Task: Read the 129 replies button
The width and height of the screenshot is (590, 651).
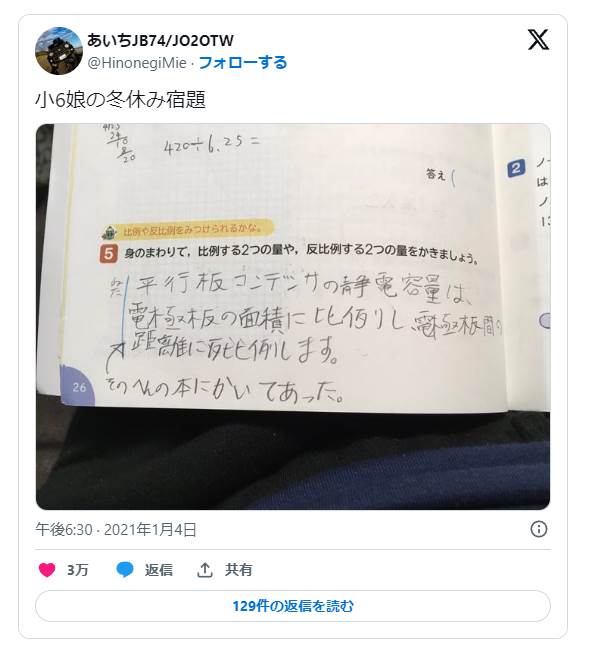Action: click(293, 606)
